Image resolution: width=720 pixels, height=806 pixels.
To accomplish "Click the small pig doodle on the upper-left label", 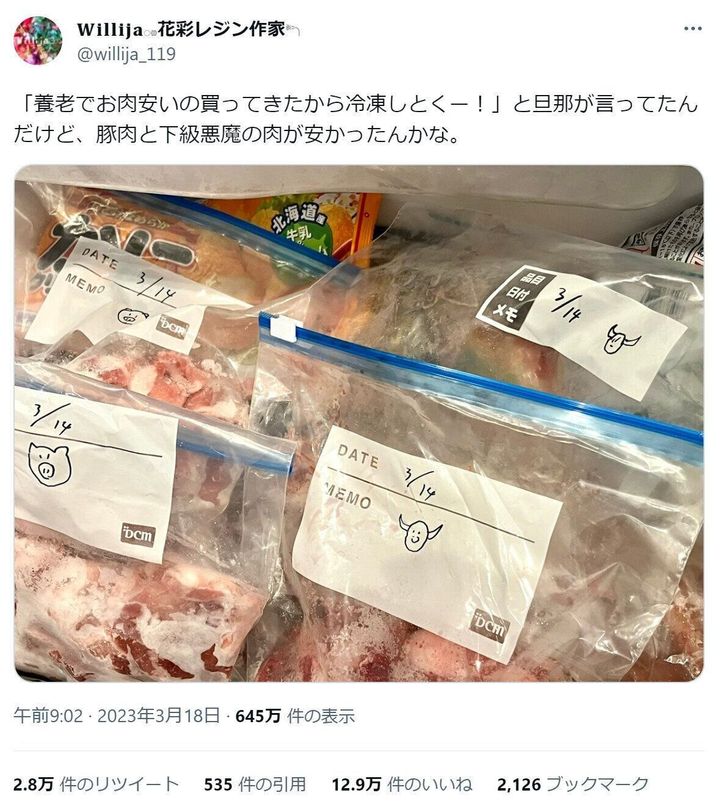I will [x=132, y=316].
